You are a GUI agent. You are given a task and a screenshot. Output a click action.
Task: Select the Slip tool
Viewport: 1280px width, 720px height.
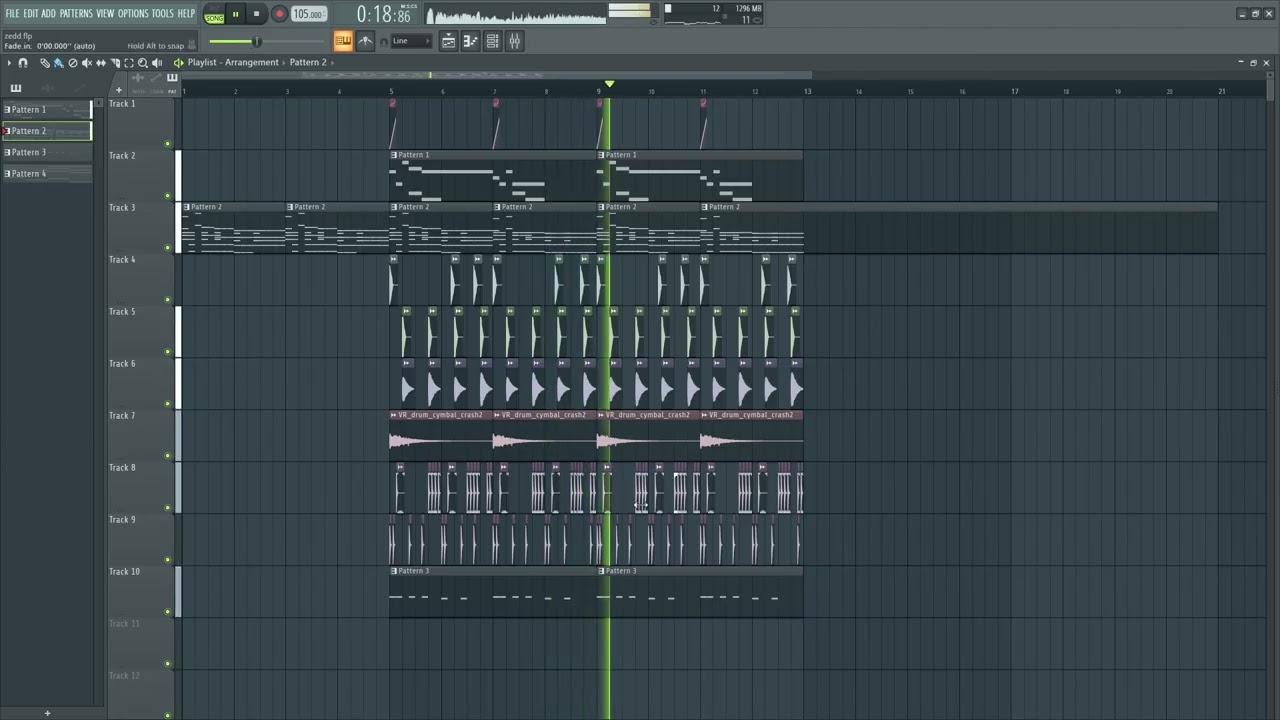[101, 63]
